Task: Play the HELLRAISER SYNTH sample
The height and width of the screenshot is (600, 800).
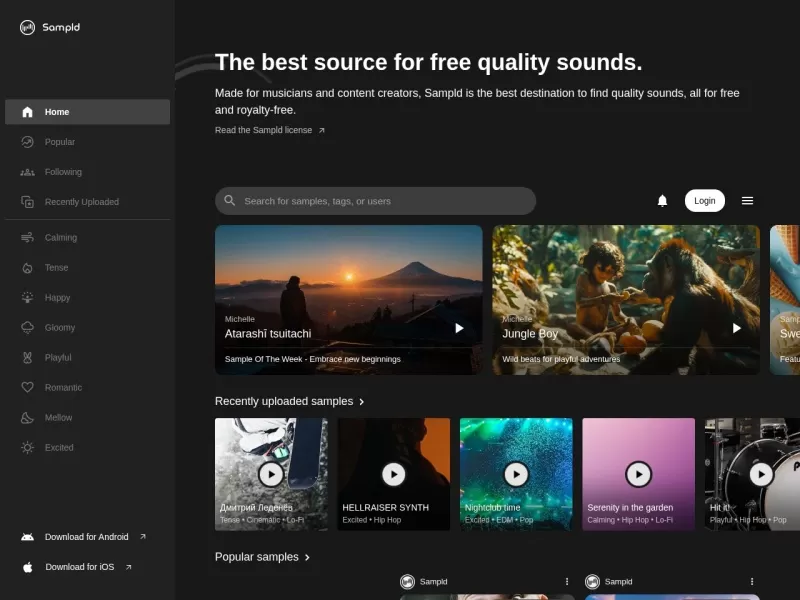Action: pyautogui.click(x=393, y=474)
